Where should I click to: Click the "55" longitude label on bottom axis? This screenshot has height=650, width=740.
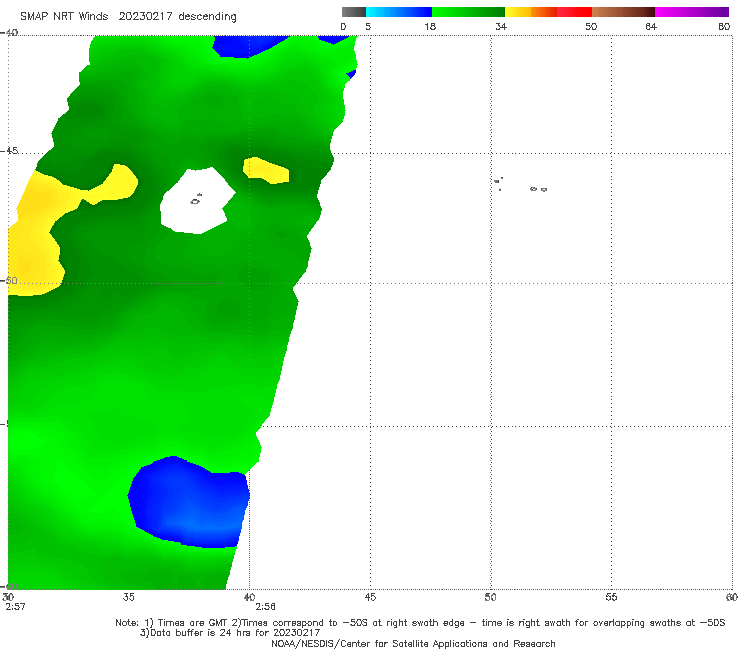611,597
